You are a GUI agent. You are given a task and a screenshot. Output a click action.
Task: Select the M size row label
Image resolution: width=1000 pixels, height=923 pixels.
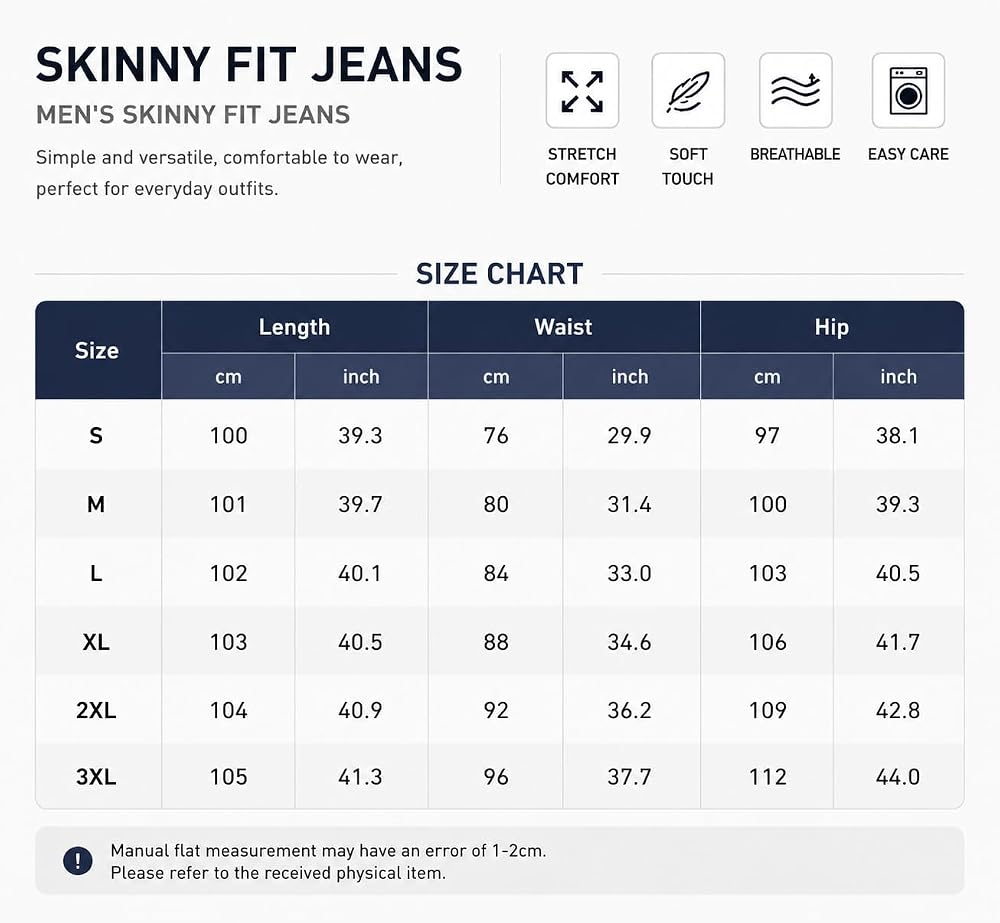[96, 505]
